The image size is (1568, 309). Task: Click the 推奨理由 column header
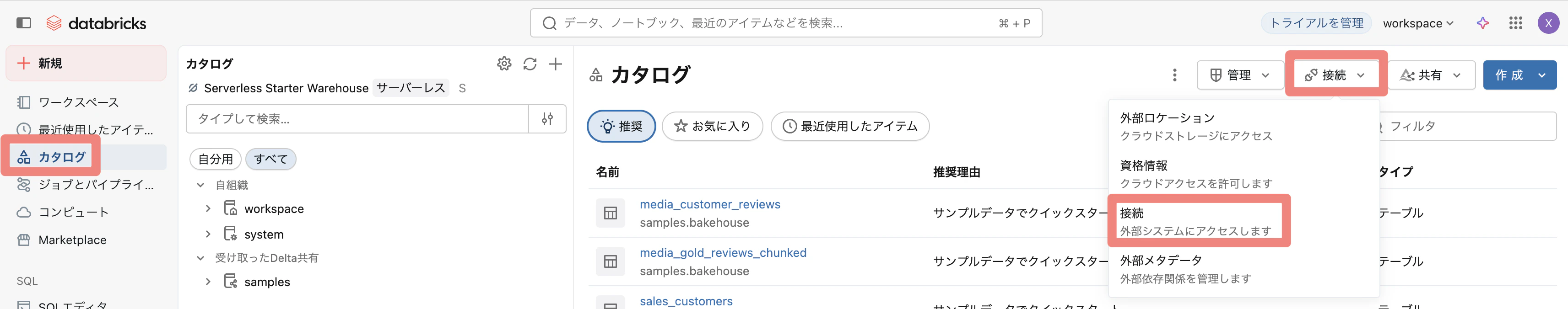point(956,172)
